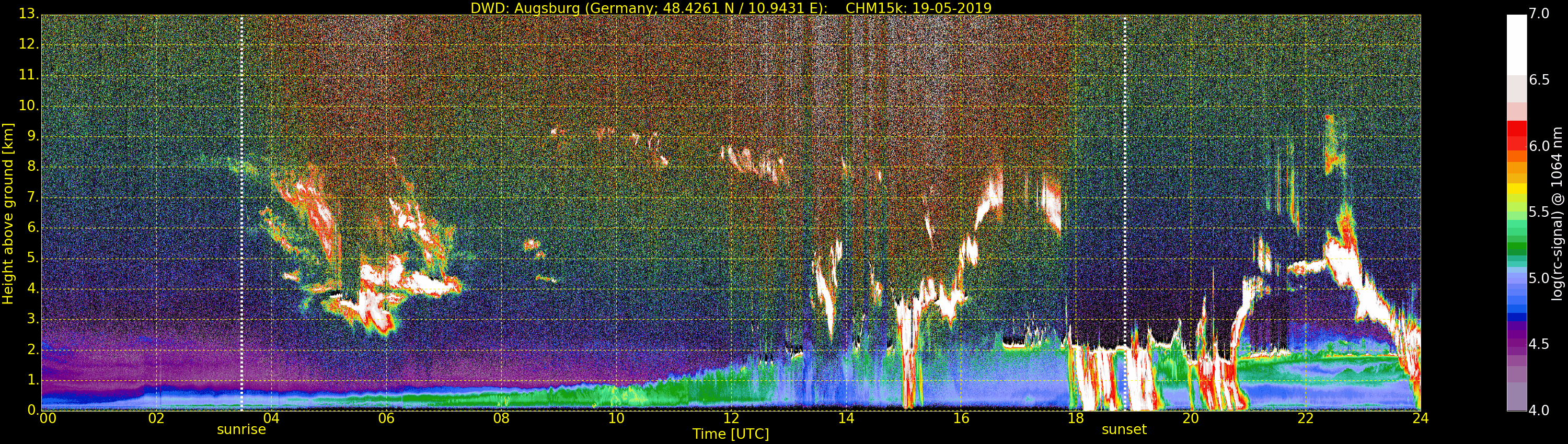Screen dimensions: 1568x444
Task: Click the 'sunrise' label below the time axis
Action: point(241,429)
